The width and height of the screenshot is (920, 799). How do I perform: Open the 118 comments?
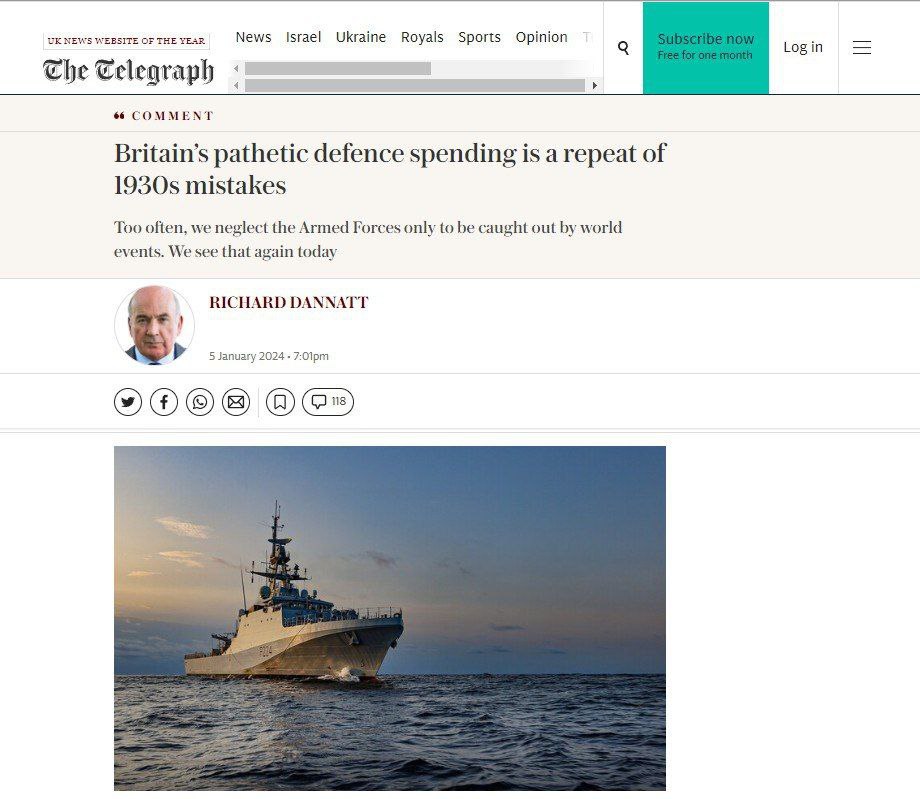coord(328,402)
